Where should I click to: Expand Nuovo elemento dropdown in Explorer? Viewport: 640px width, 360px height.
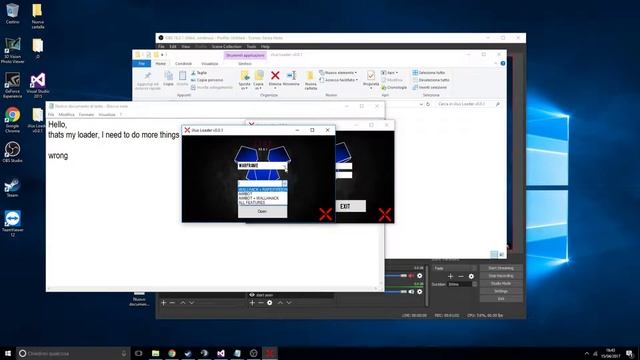(338, 73)
